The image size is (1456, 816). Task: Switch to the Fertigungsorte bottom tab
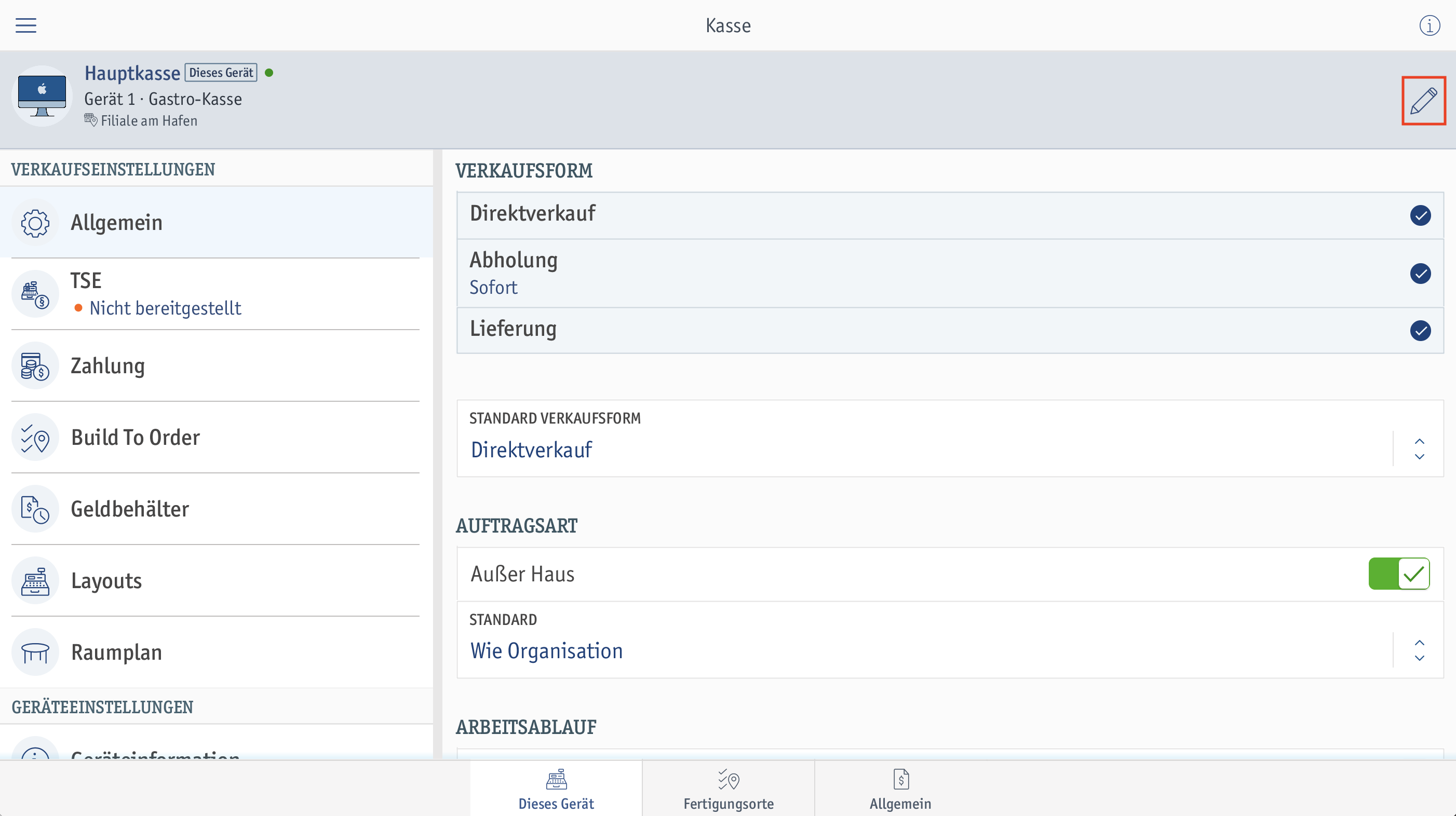(x=729, y=789)
